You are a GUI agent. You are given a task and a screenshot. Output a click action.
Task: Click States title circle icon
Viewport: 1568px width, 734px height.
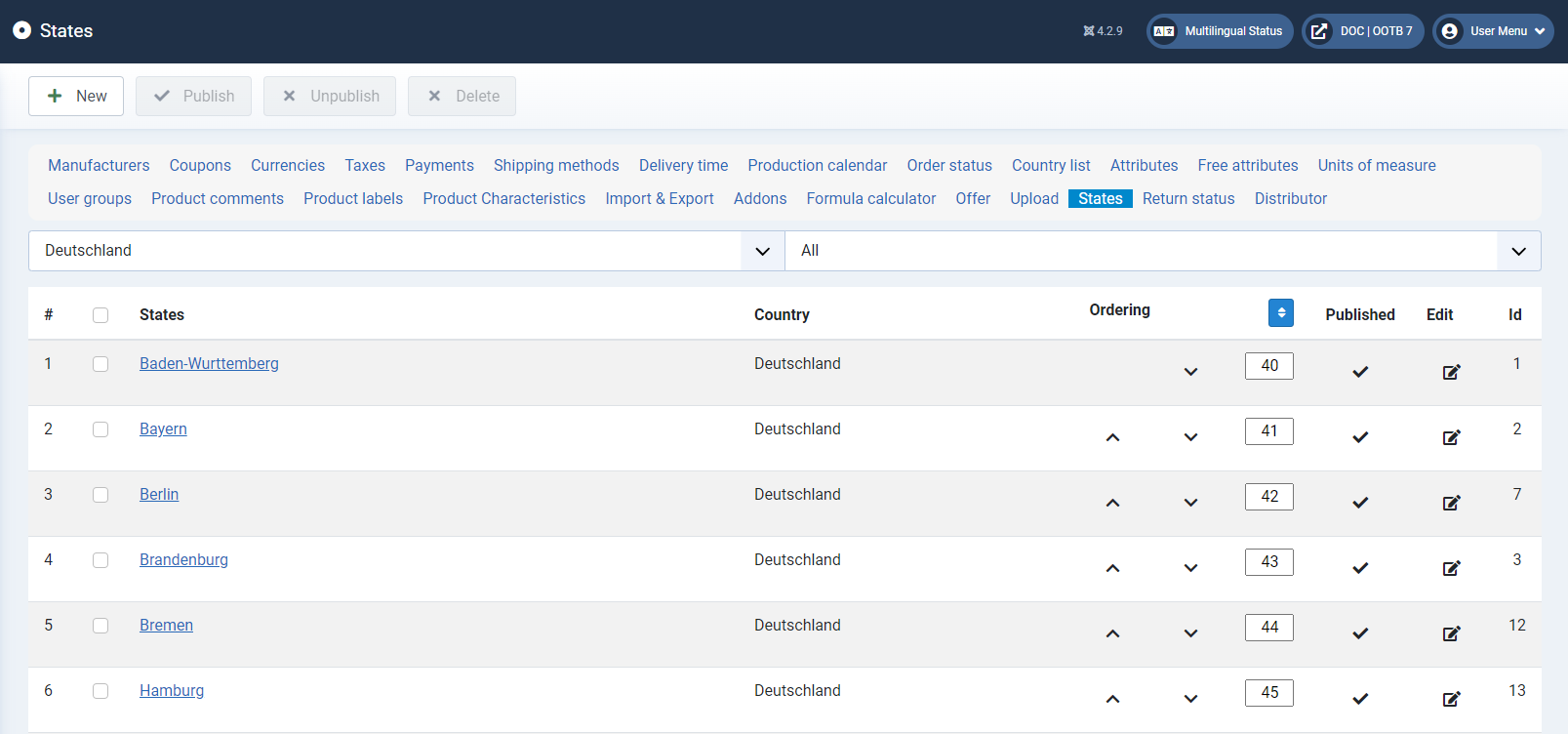[21, 30]
